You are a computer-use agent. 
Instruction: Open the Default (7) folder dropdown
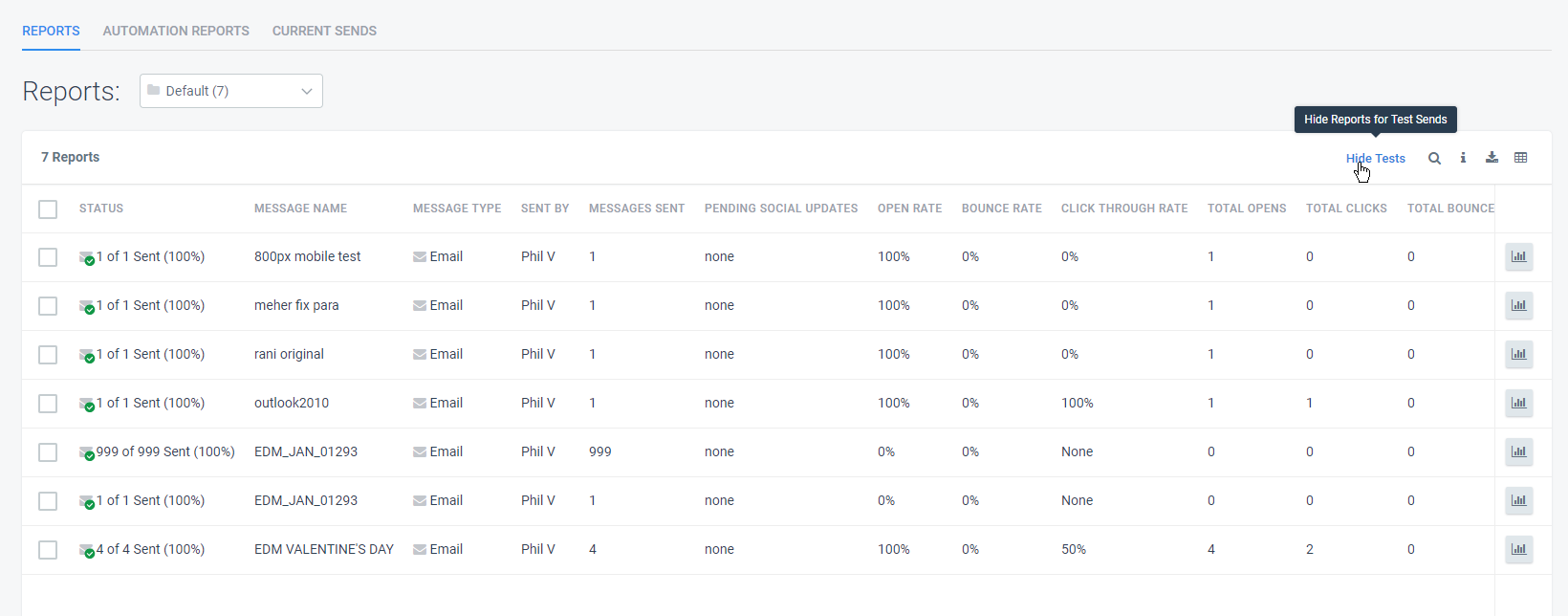click(231, 91)
